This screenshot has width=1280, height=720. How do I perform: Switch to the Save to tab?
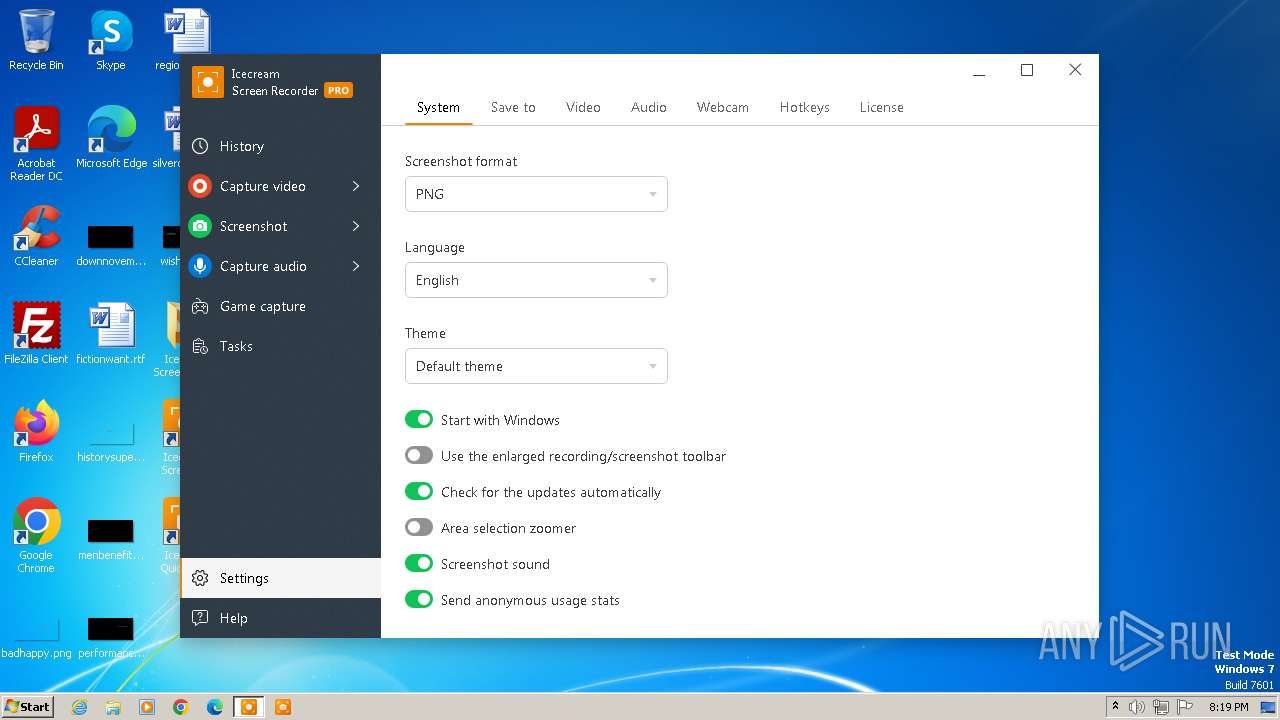coord(513,107)
